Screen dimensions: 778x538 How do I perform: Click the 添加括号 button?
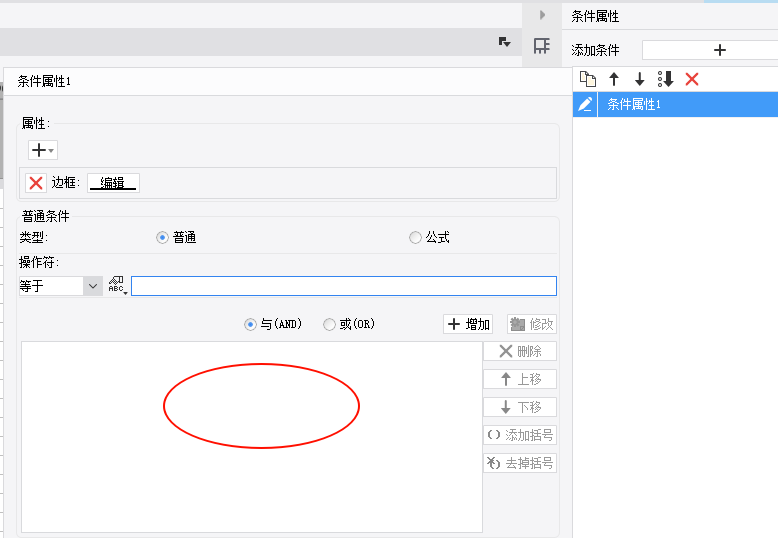point(520,435)
